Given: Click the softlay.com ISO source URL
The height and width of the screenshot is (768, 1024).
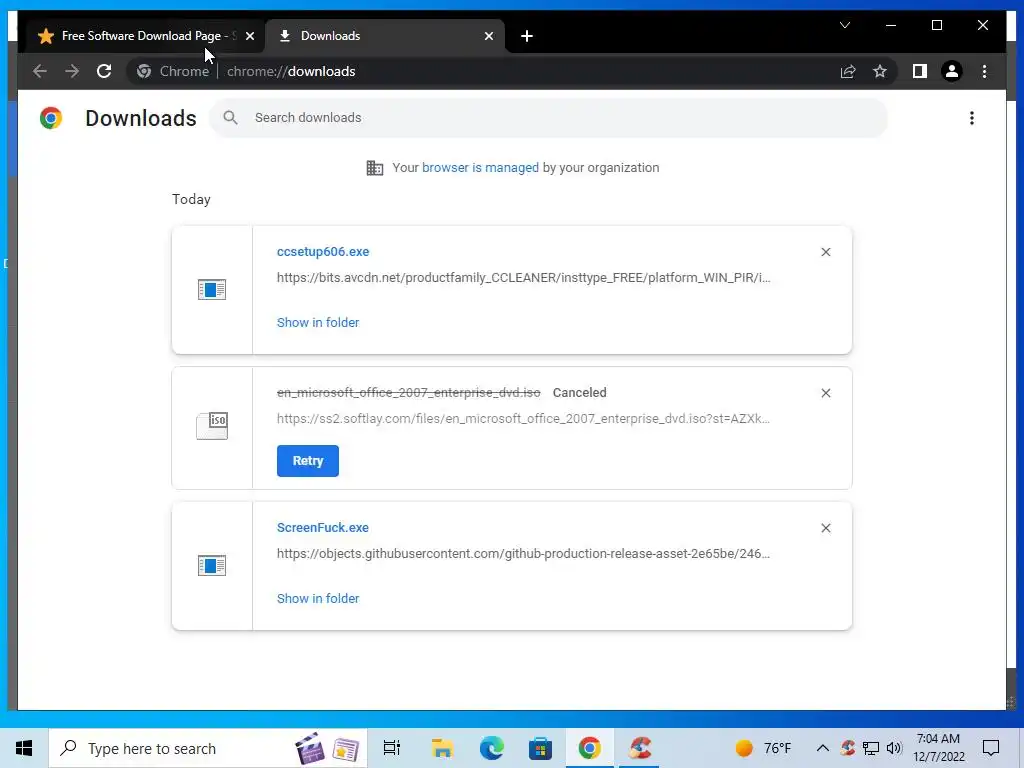Looking at the screenshot, I should pyautogui.click(x=523, y=419).
